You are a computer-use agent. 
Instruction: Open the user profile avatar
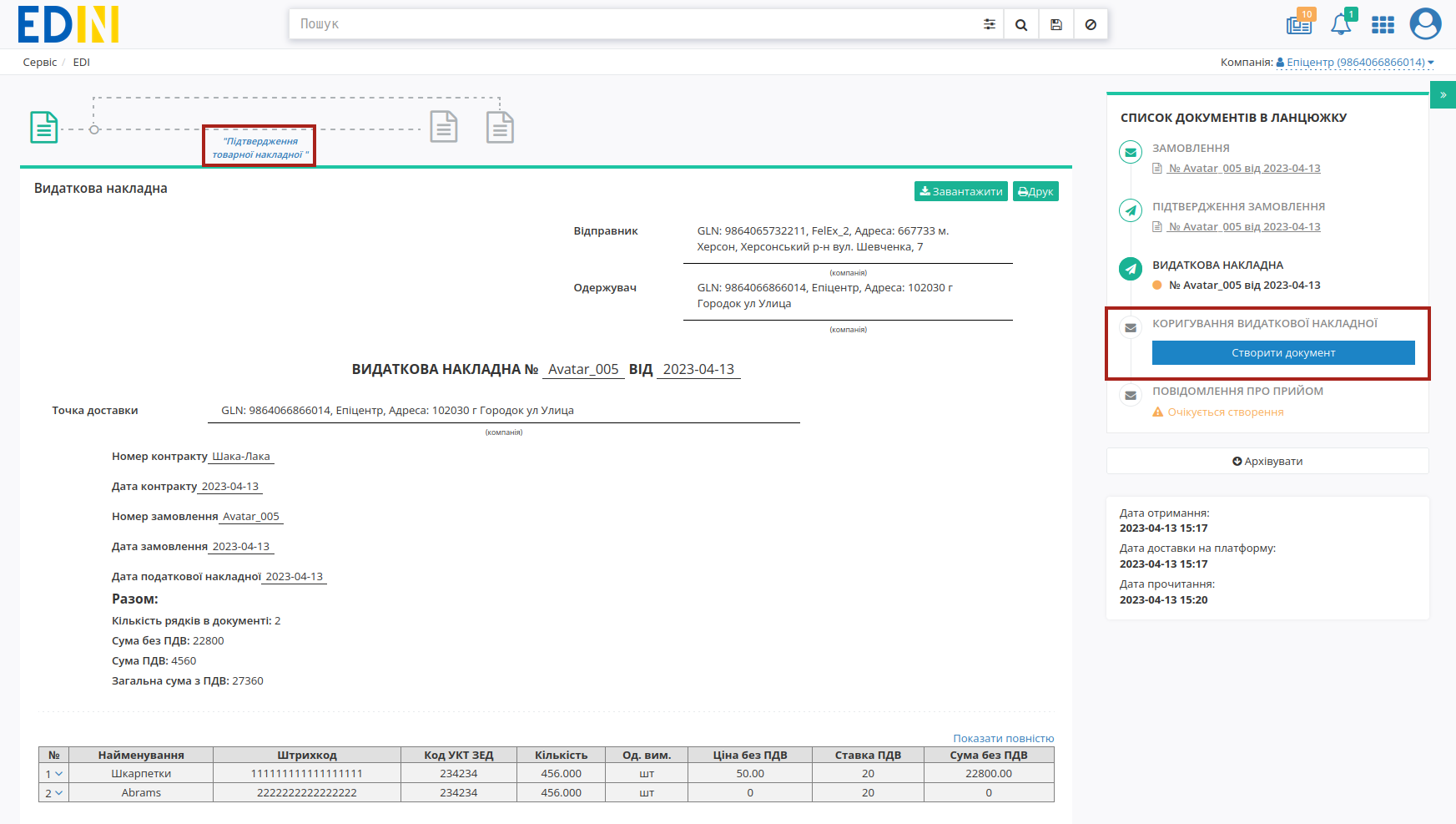(x=1425, y=23)
